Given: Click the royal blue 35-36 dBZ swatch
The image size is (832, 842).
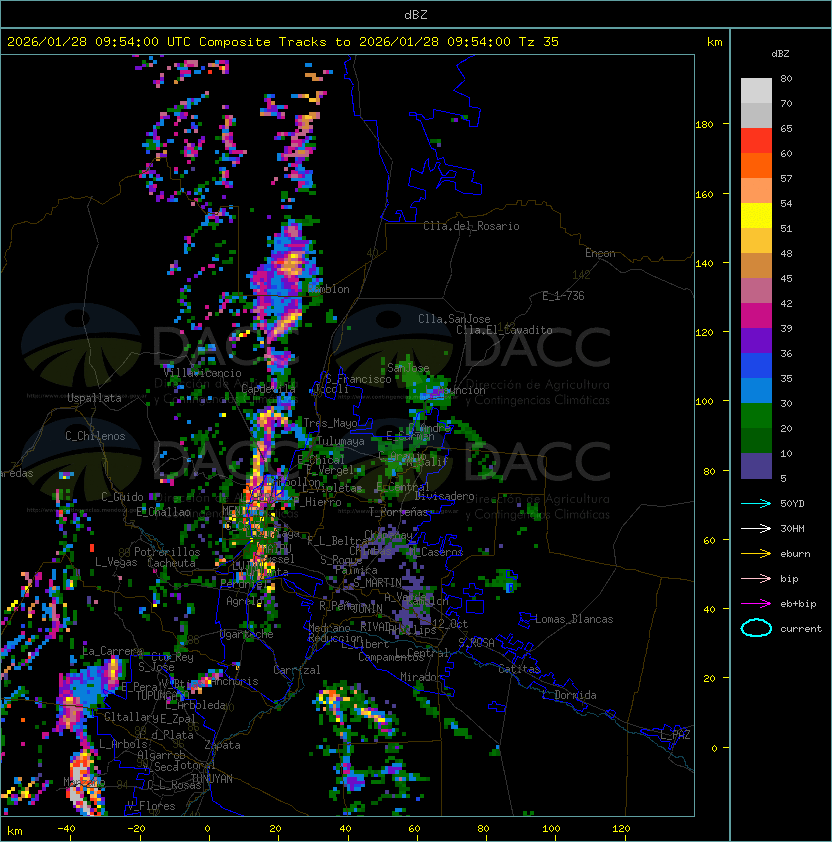Looking at the screenshot, I should pos(756,366).
